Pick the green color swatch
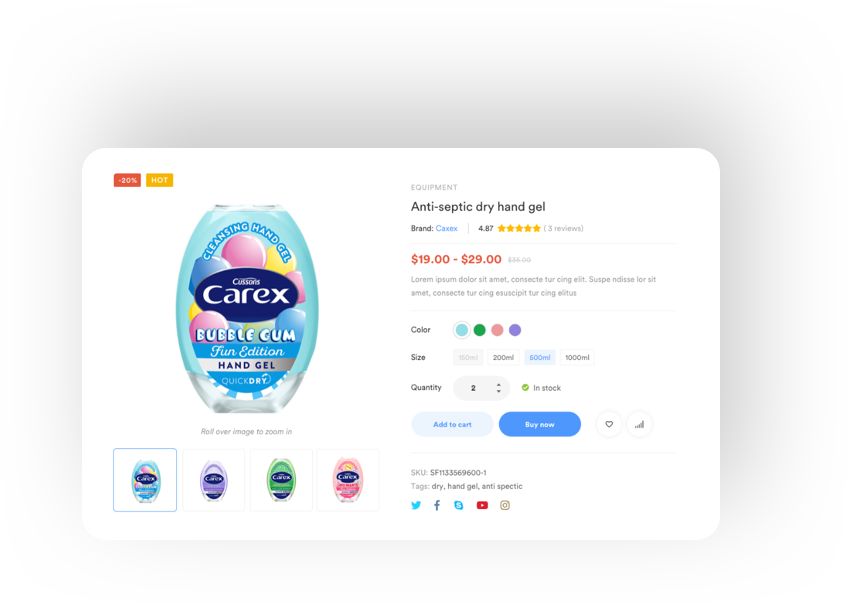850x604 pixels. click(479, 330)
